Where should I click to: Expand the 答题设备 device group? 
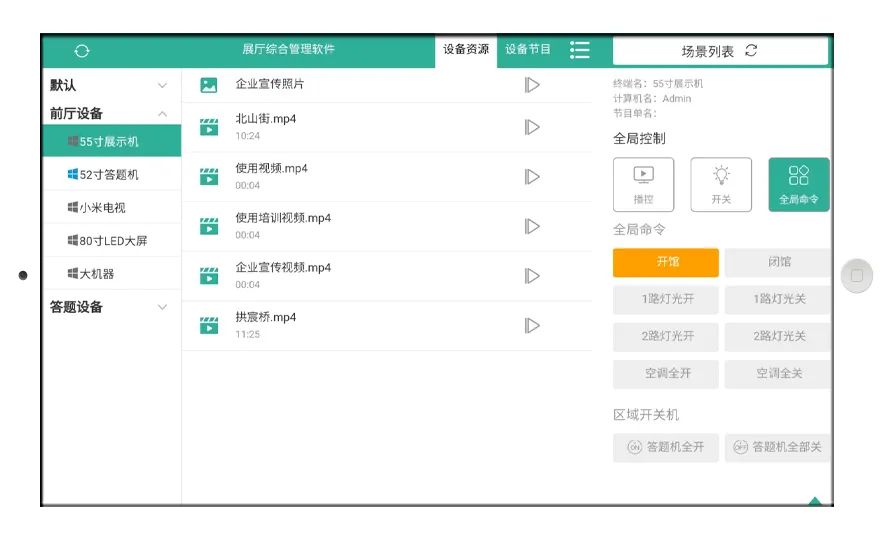(x=162, y=307)
